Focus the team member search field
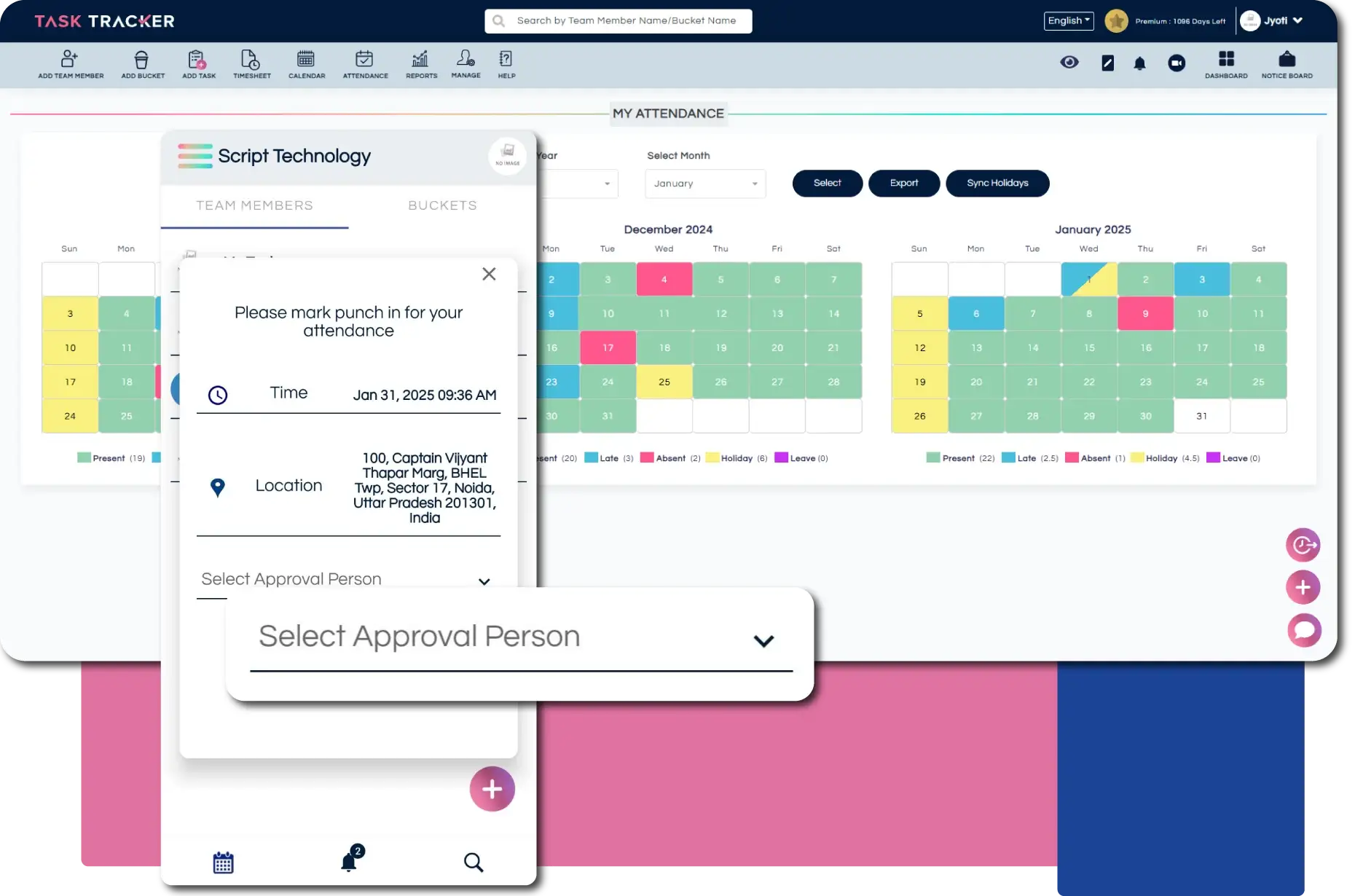The image size is (1355, 896). (x=618, y=21)
